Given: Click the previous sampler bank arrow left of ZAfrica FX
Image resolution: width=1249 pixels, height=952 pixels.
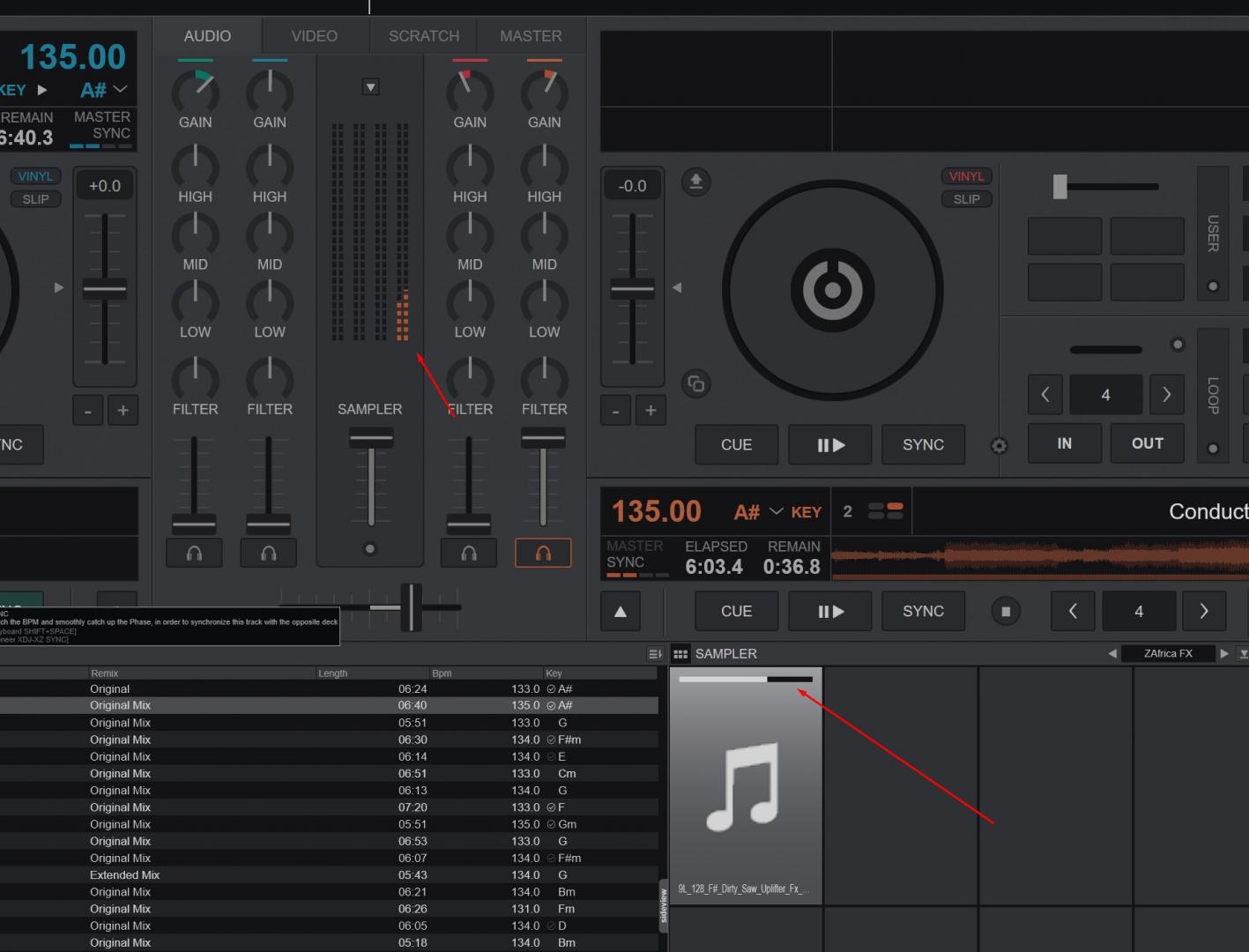Looking at the screenshot, I should click(1112, 653).
